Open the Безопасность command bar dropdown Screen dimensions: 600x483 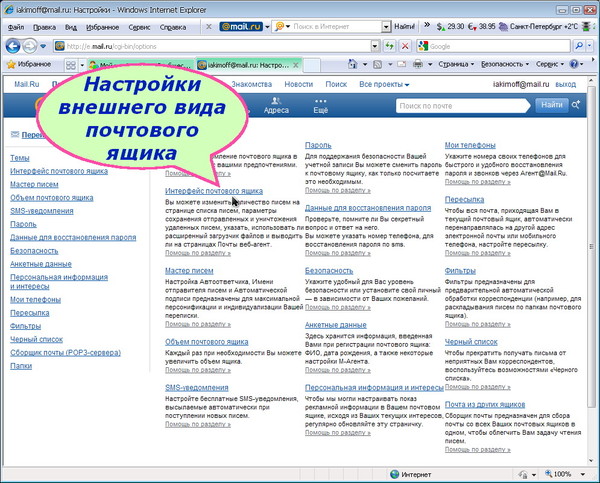(x=505, y=64)
